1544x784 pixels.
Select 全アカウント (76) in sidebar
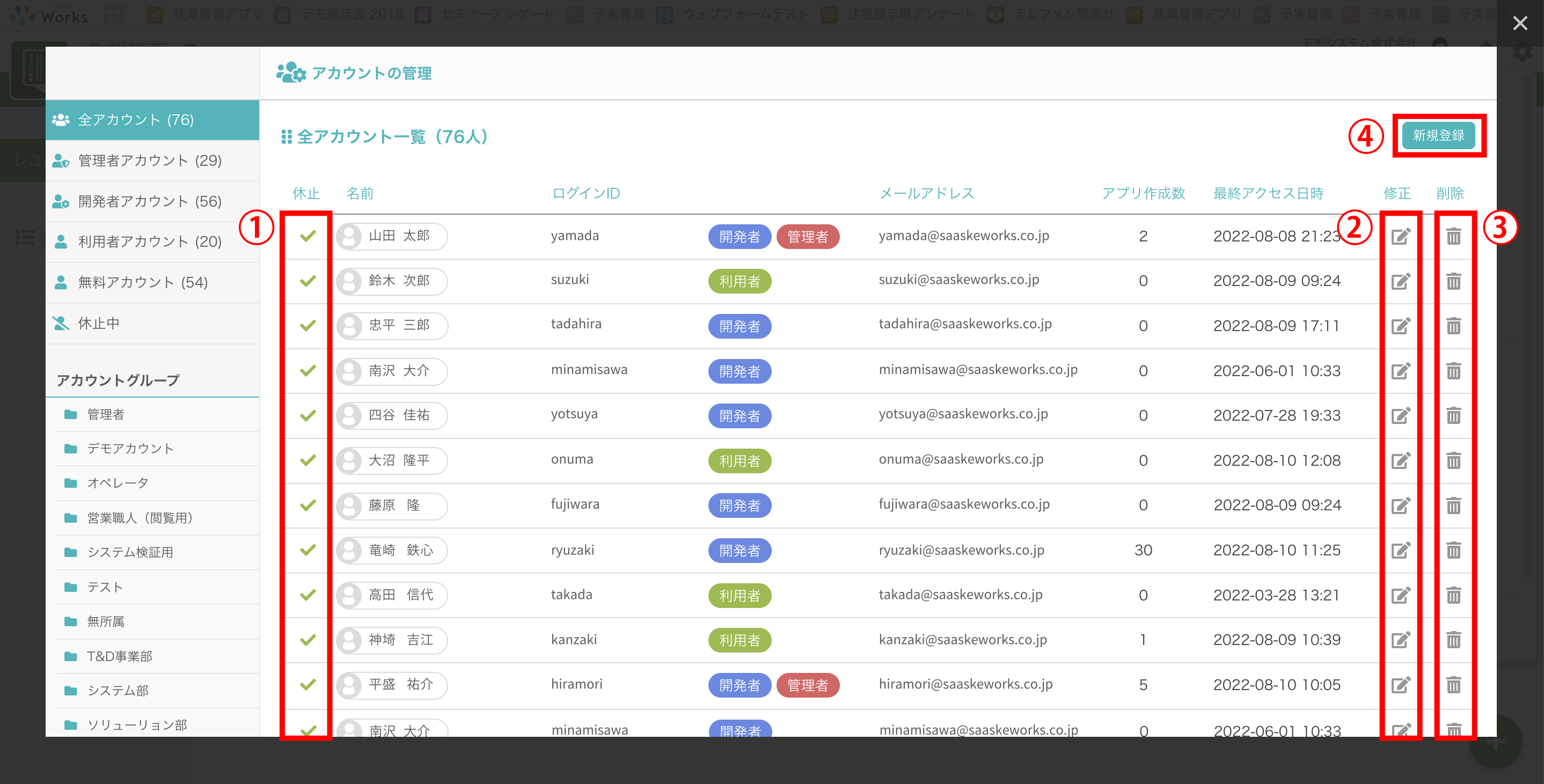point(152,120)
